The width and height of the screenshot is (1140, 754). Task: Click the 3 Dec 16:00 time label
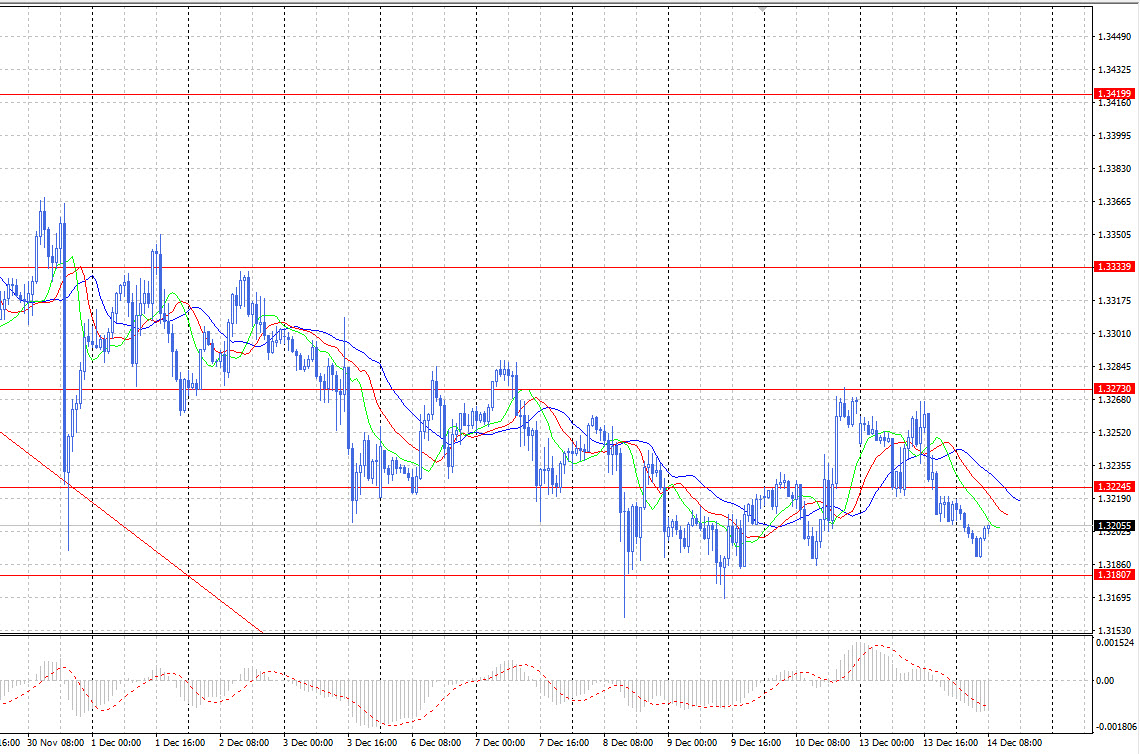tap(372, 743)
